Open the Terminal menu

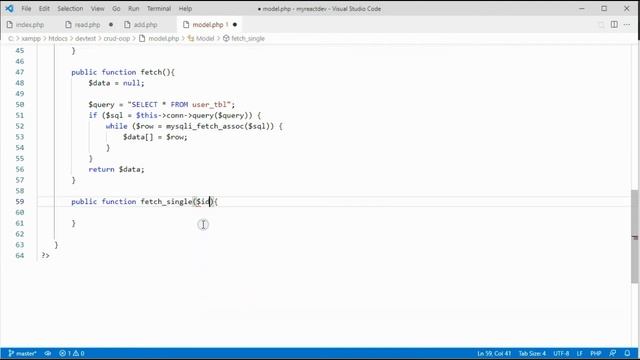coord(159,9)
